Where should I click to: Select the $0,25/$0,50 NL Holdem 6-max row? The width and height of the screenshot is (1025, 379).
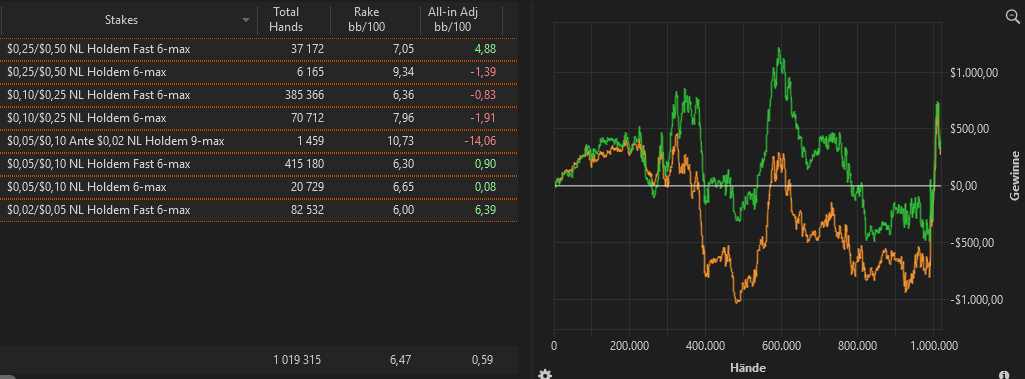[x=259, y=72]
